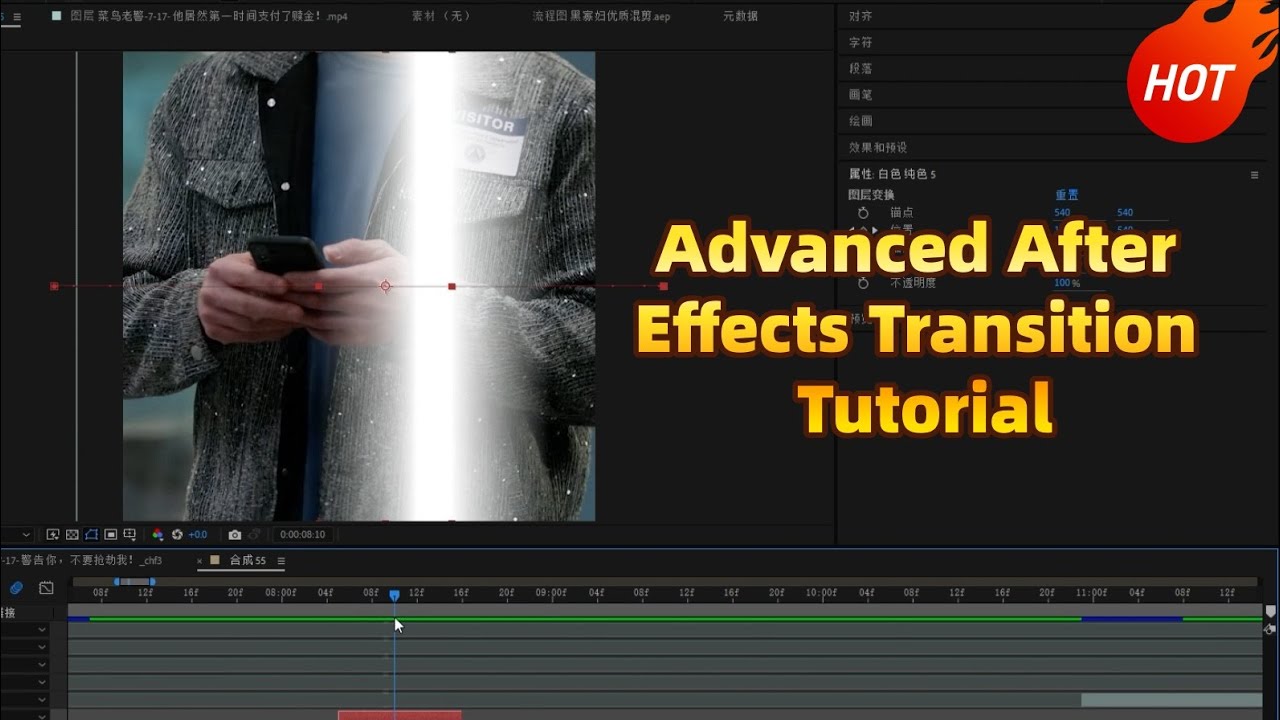Click blue shy layers icon in timeline
The width and height of the screenshot is (1280, 720).
pos(16,588)
